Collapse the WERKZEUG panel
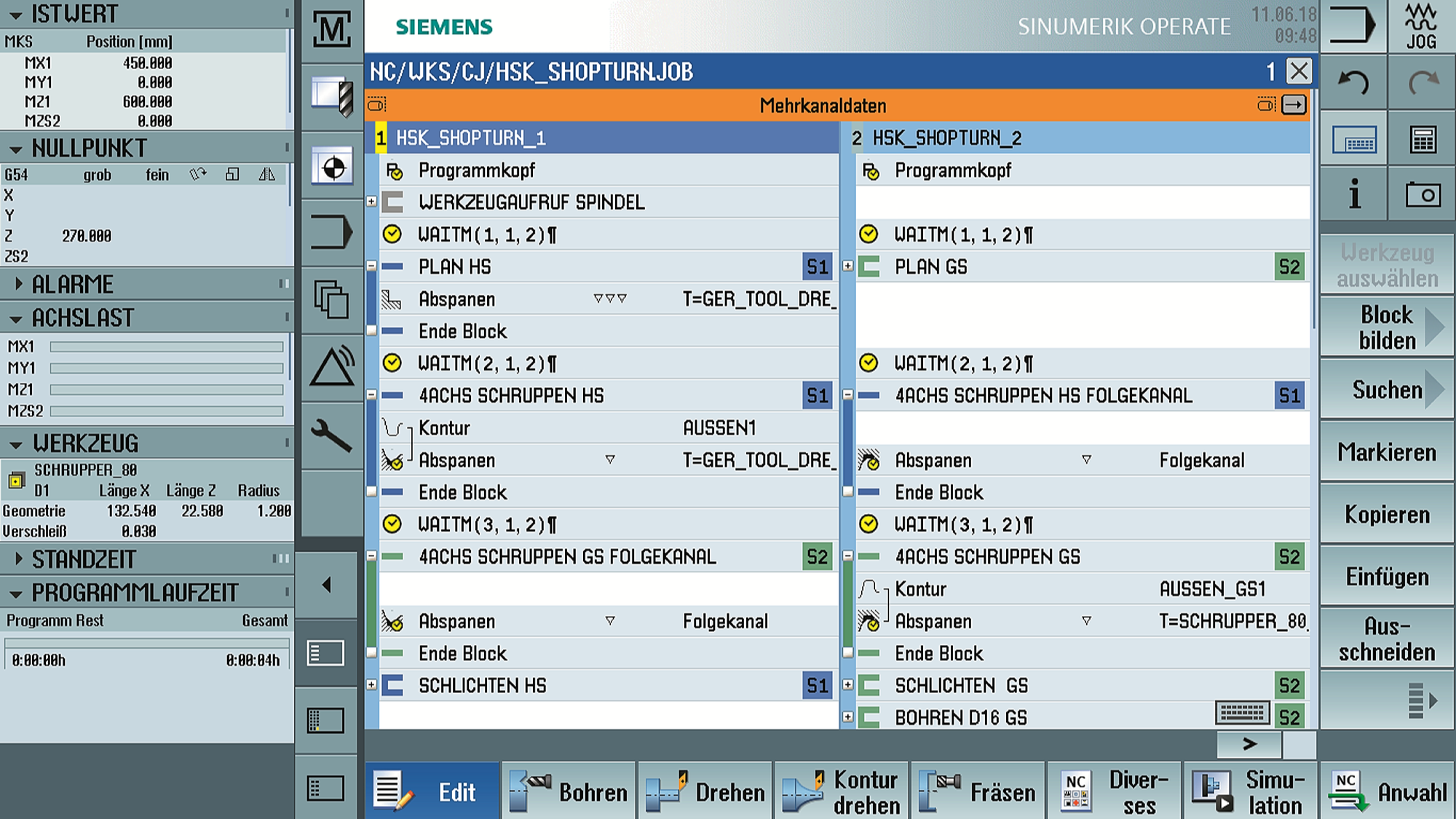 click(x=15, y=444)
